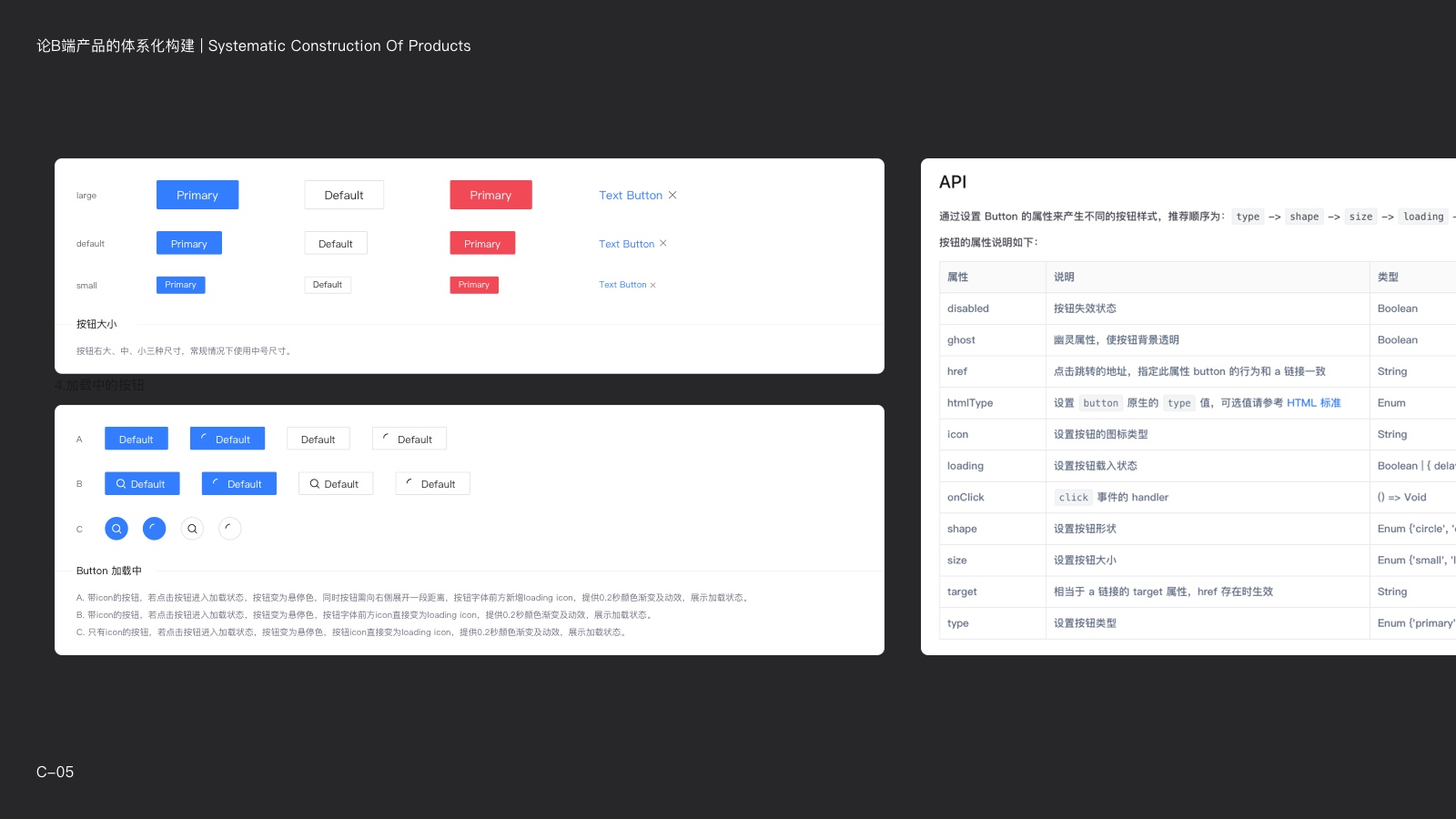Click the white circular loading spinner button
1456x819 pixels.
point(230,529)
